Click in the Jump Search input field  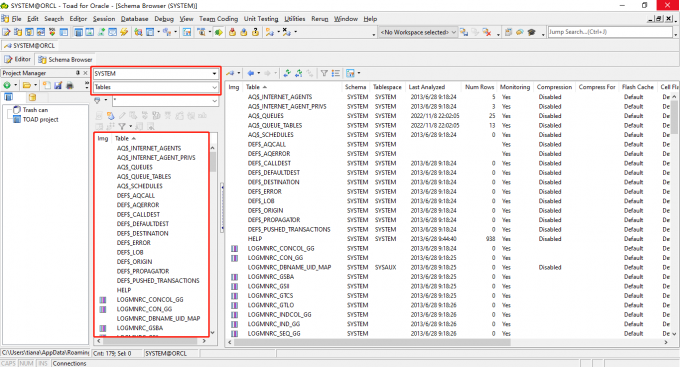tap(609, 32)
